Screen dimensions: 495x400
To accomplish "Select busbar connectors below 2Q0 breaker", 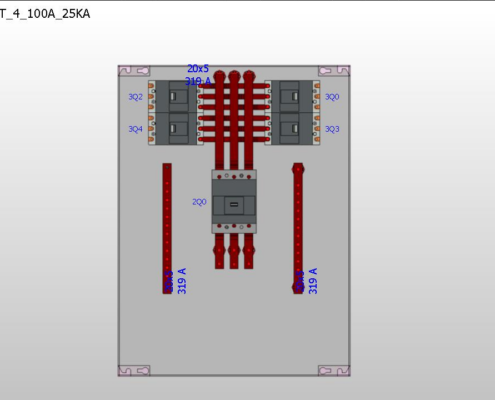I will [x=234, y=251].
